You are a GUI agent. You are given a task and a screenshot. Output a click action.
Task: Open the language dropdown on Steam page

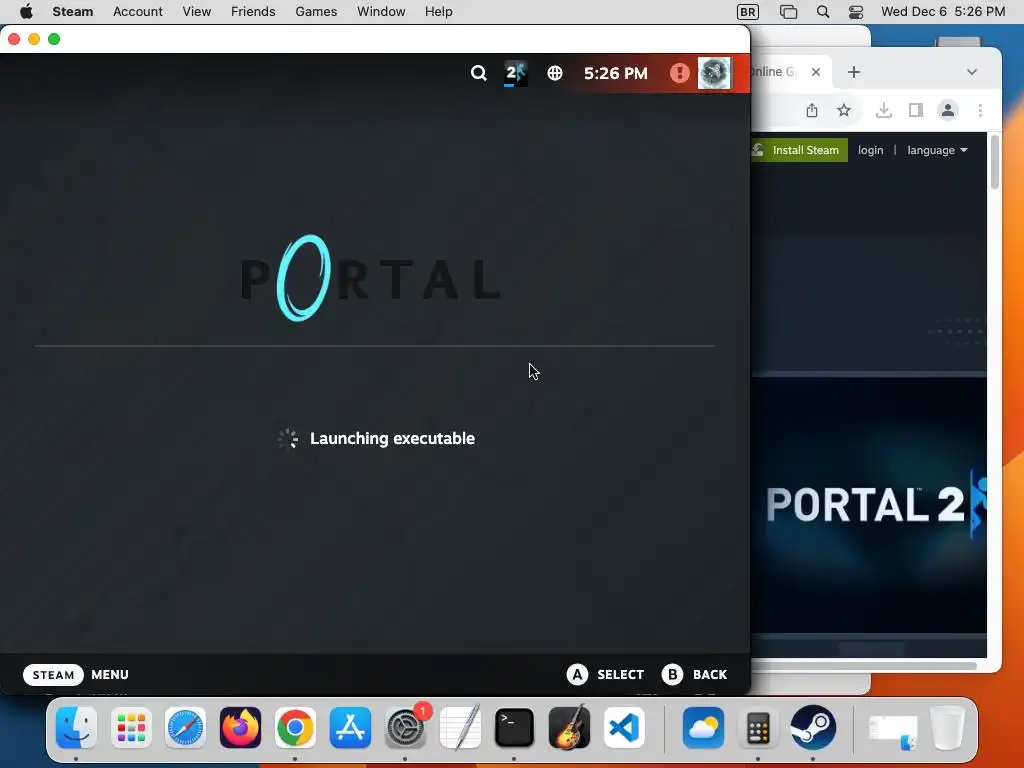tap(937, 150)
